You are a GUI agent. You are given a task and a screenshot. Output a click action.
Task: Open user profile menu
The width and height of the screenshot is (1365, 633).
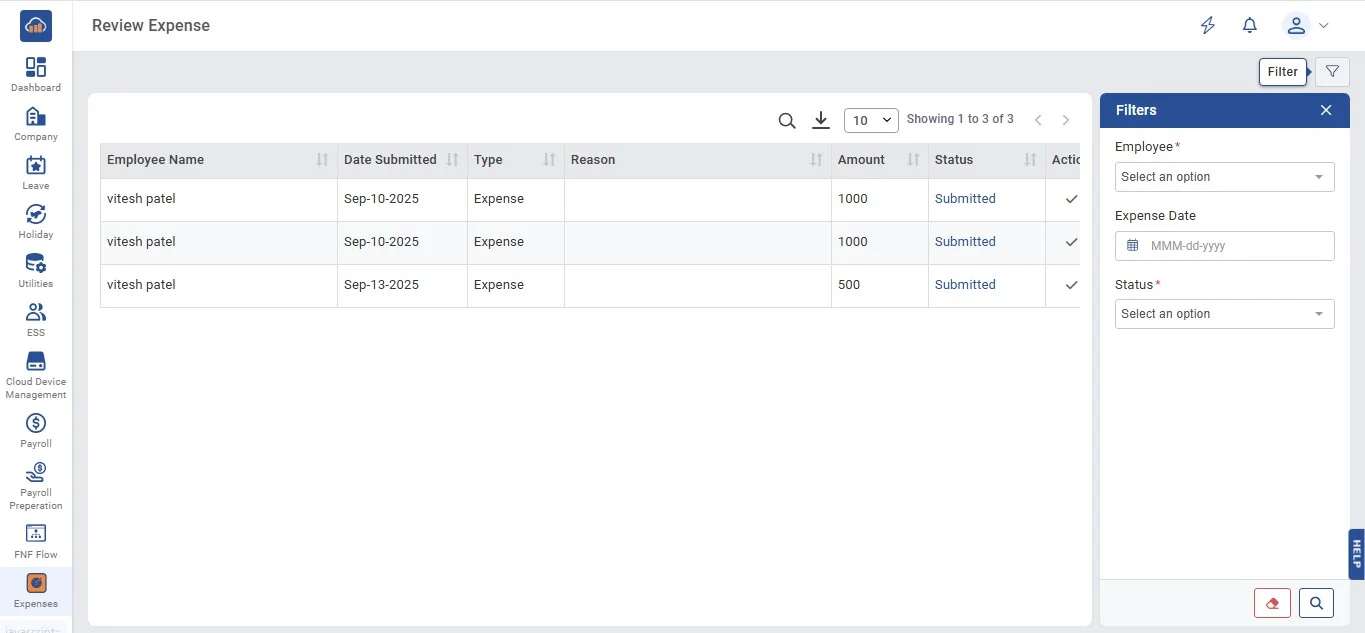(x=1307, y=26)
